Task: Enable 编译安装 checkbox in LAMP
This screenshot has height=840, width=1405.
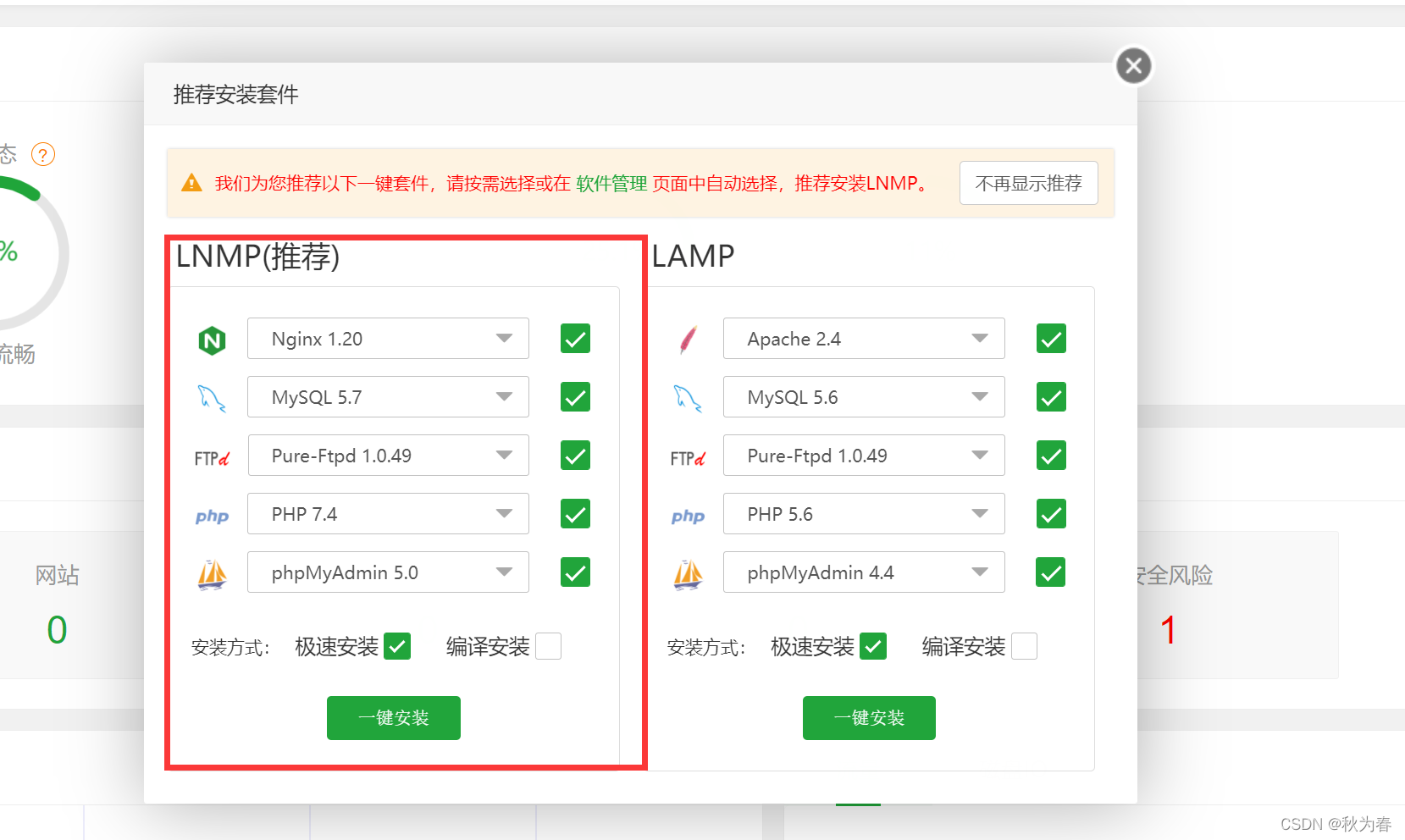Action: [1024, 646]
